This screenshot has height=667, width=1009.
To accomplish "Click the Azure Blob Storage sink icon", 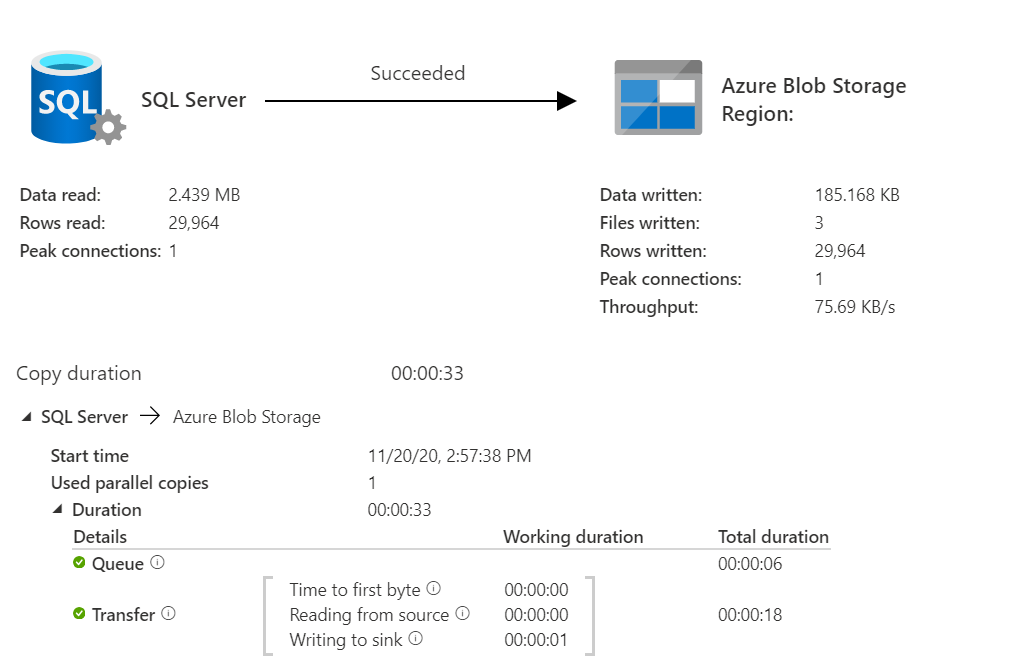I will tap(658, 98).
